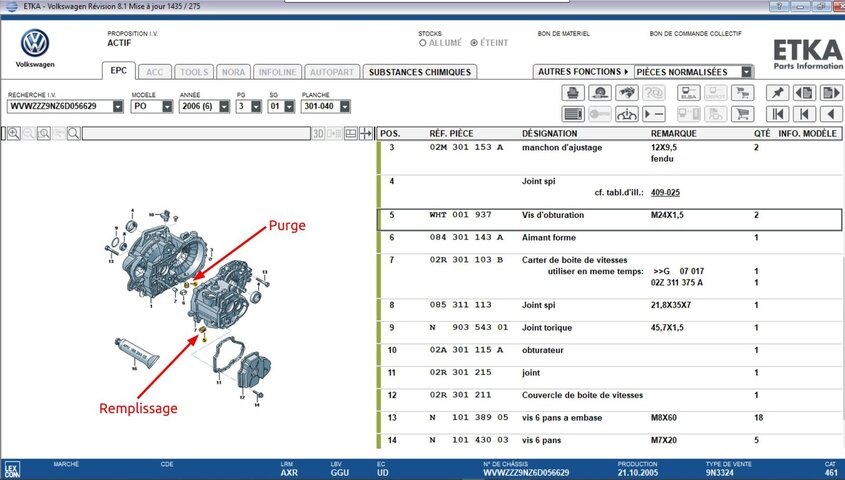845x480 pixels.
Task: Toggle the 3D view button
Action: (x=318, y=134)
